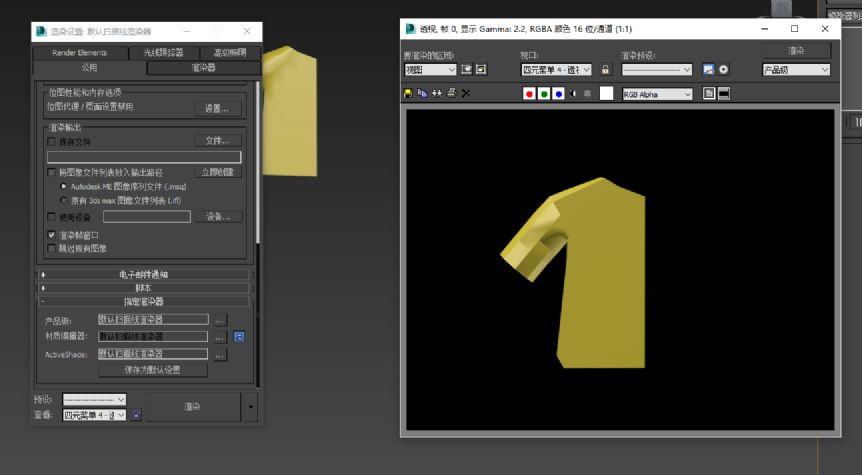Click the ... button for 产品级 renderer
The height and width of the screenshot is (475, 862).
coord(220,320)
